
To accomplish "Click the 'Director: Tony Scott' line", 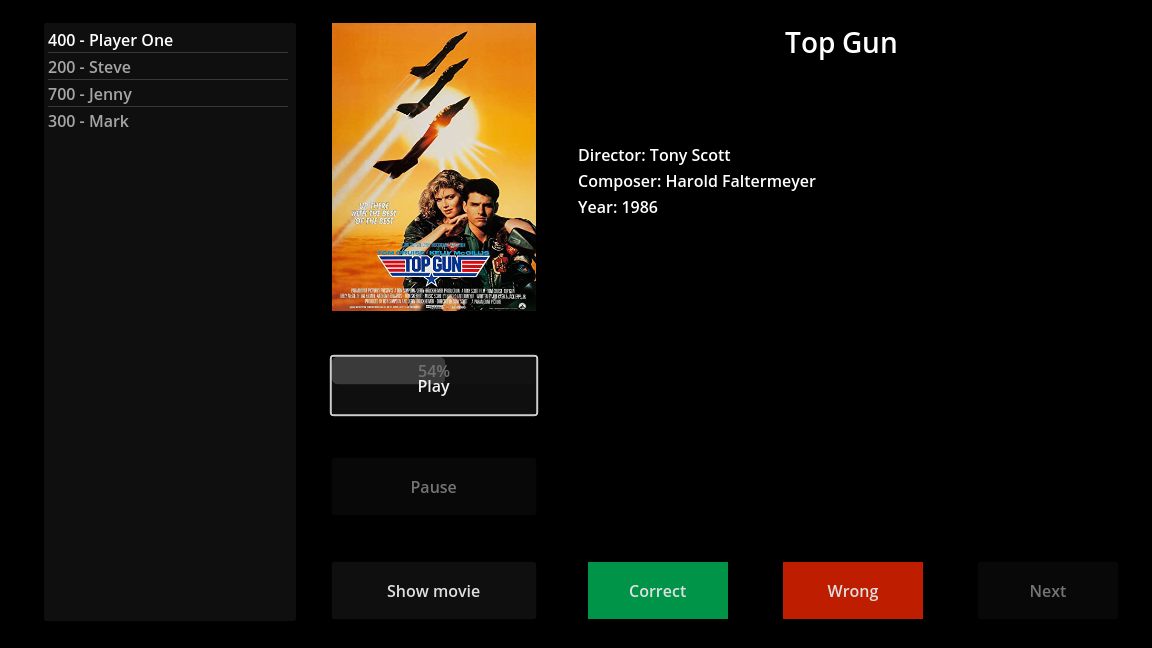I will (x=654, y=155).
